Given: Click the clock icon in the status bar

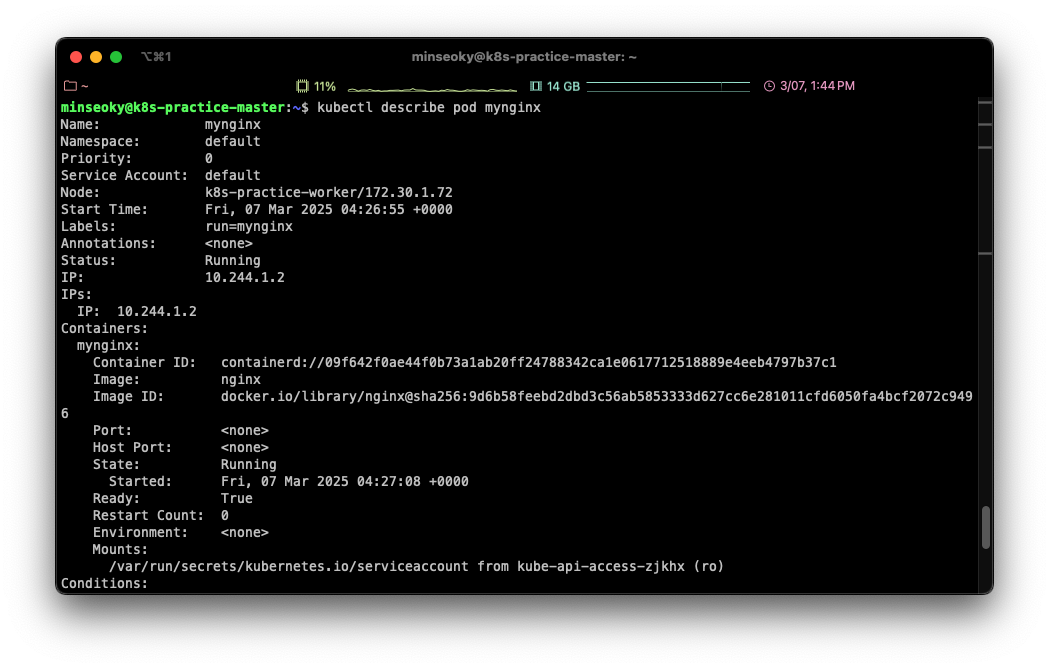Looking at the screenshot, I should 769,86.
